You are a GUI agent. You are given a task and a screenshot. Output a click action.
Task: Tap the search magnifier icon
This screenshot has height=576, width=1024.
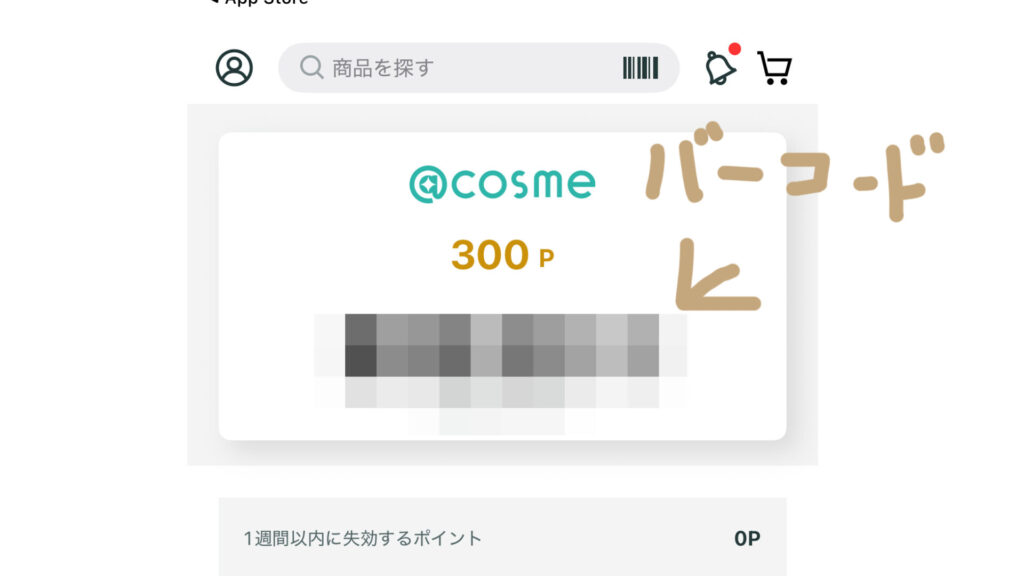point(312,67)
